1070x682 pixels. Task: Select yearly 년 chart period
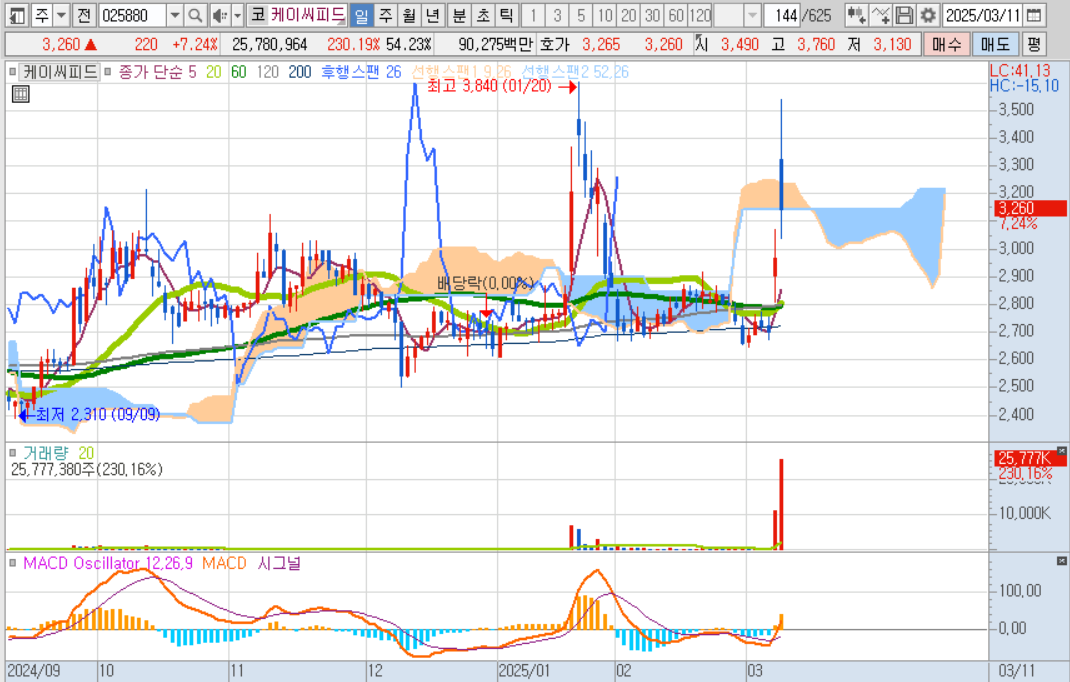pos(432,14)
